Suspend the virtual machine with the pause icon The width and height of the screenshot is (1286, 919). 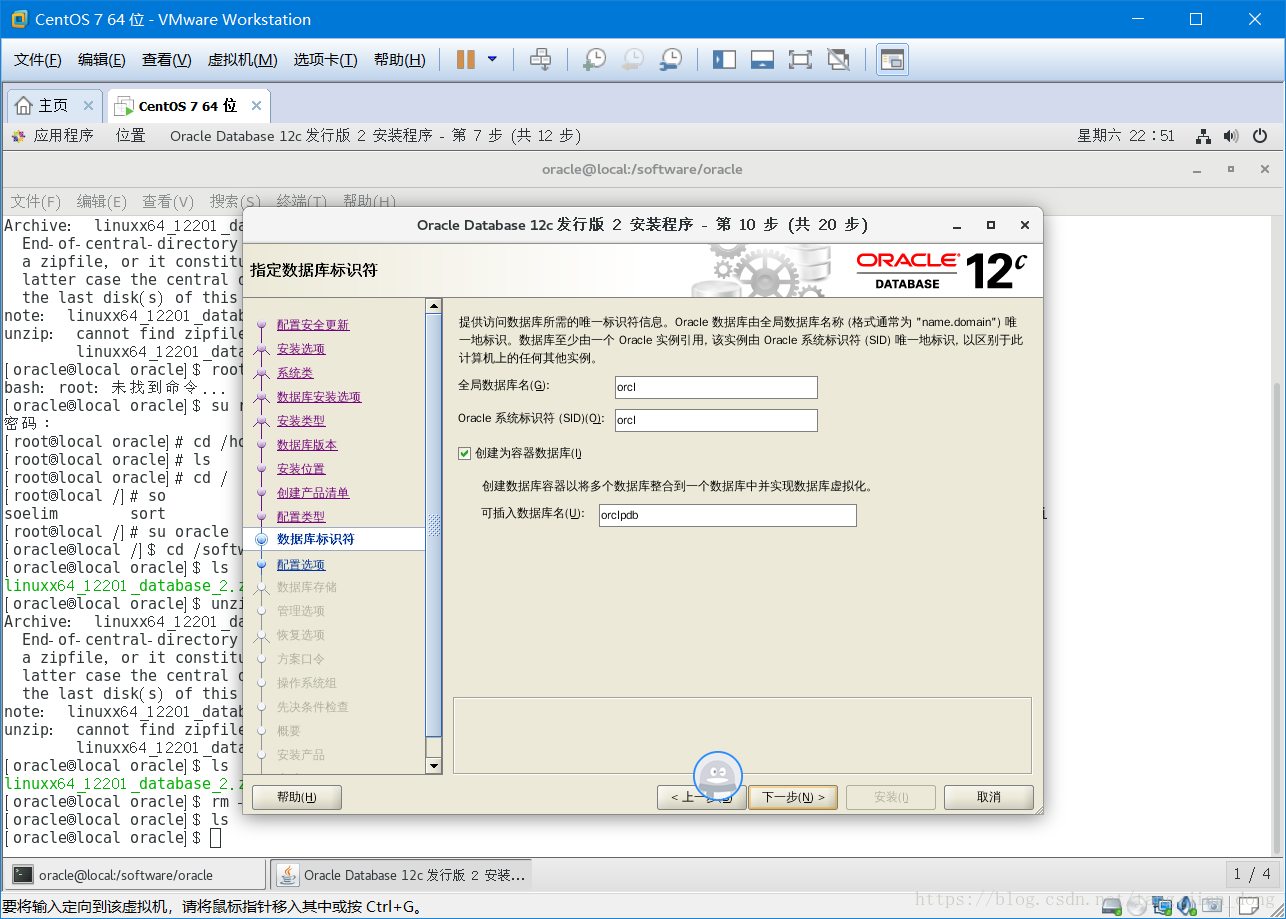(465, 60)
